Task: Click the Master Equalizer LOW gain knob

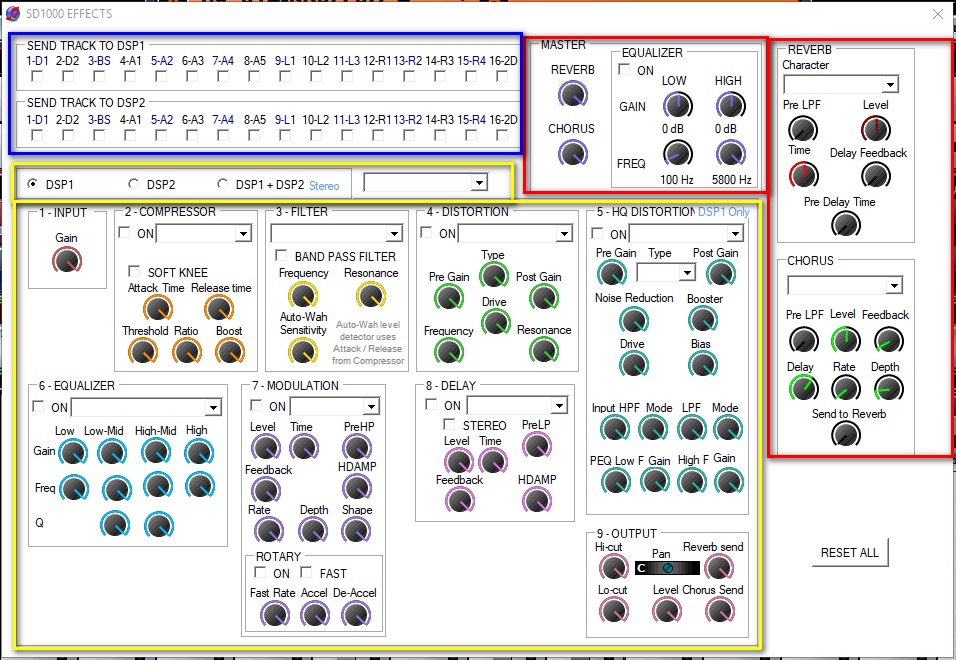Action: pyautogui.click(x=677, y=105)
